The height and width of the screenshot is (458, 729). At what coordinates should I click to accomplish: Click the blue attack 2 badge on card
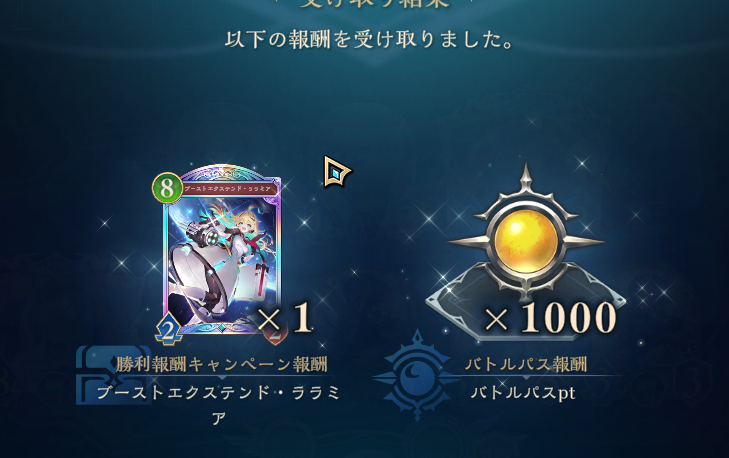(x=168, y=329)
